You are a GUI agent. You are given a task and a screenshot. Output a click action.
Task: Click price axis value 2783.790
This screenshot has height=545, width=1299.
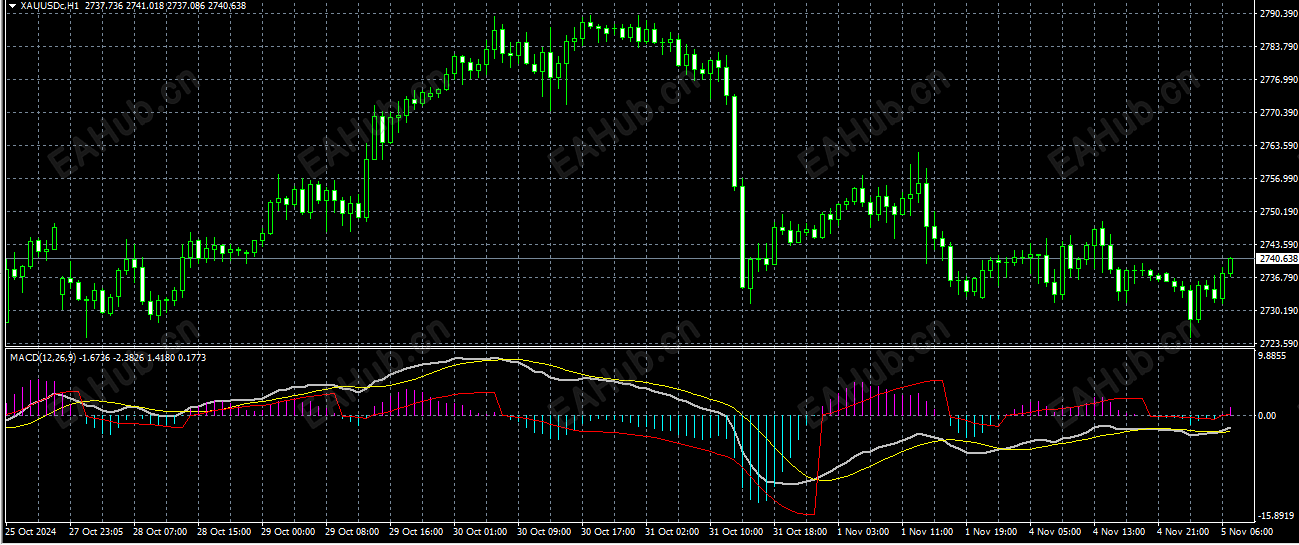click(x=1278, y=47)
